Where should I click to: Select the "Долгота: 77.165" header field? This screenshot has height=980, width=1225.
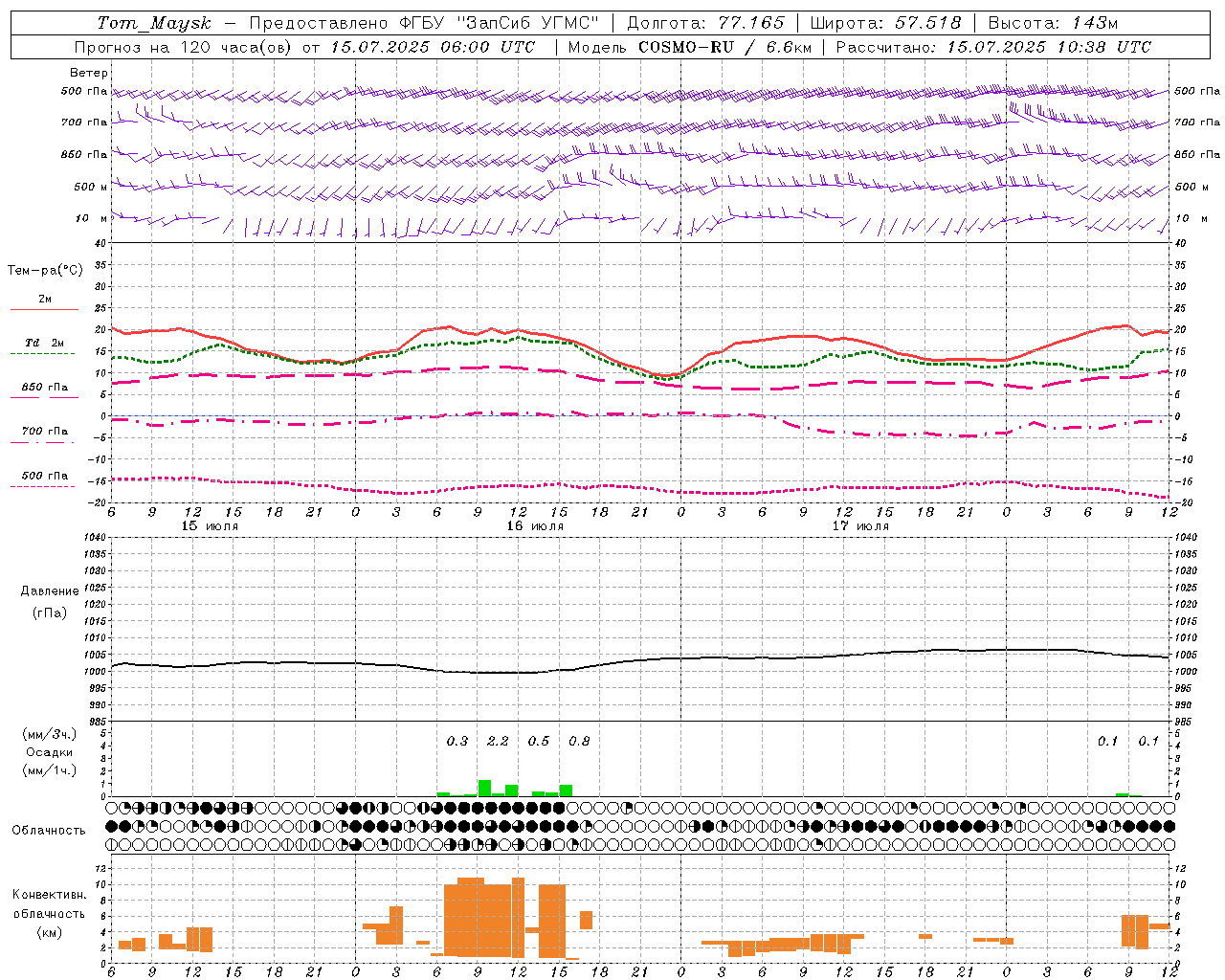click(705, 23)
